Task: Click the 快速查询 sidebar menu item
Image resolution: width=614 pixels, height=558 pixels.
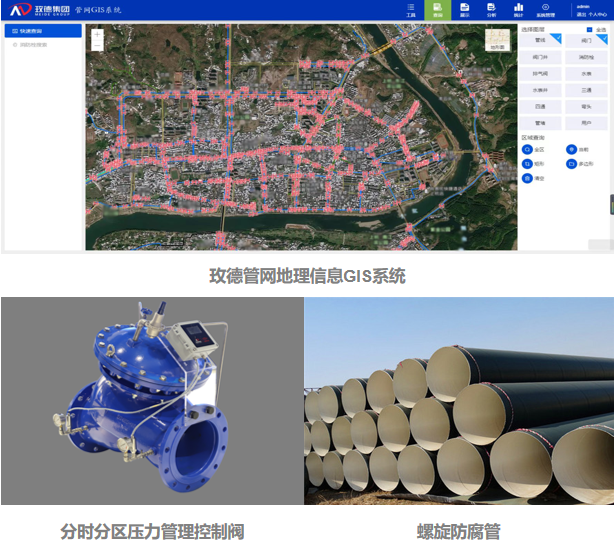Action: click(43, 31)
